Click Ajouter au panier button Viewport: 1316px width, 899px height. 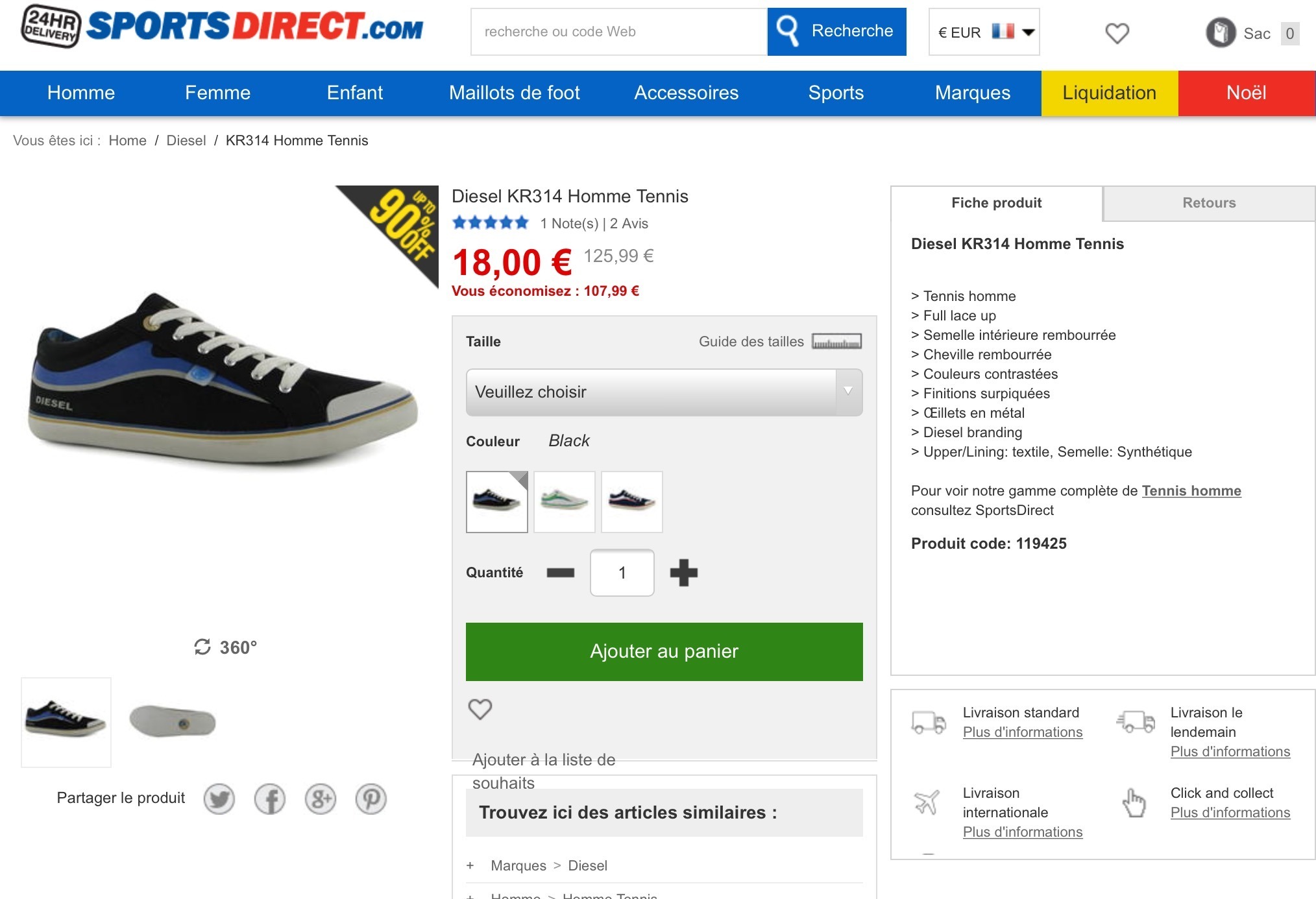point(664,651)
